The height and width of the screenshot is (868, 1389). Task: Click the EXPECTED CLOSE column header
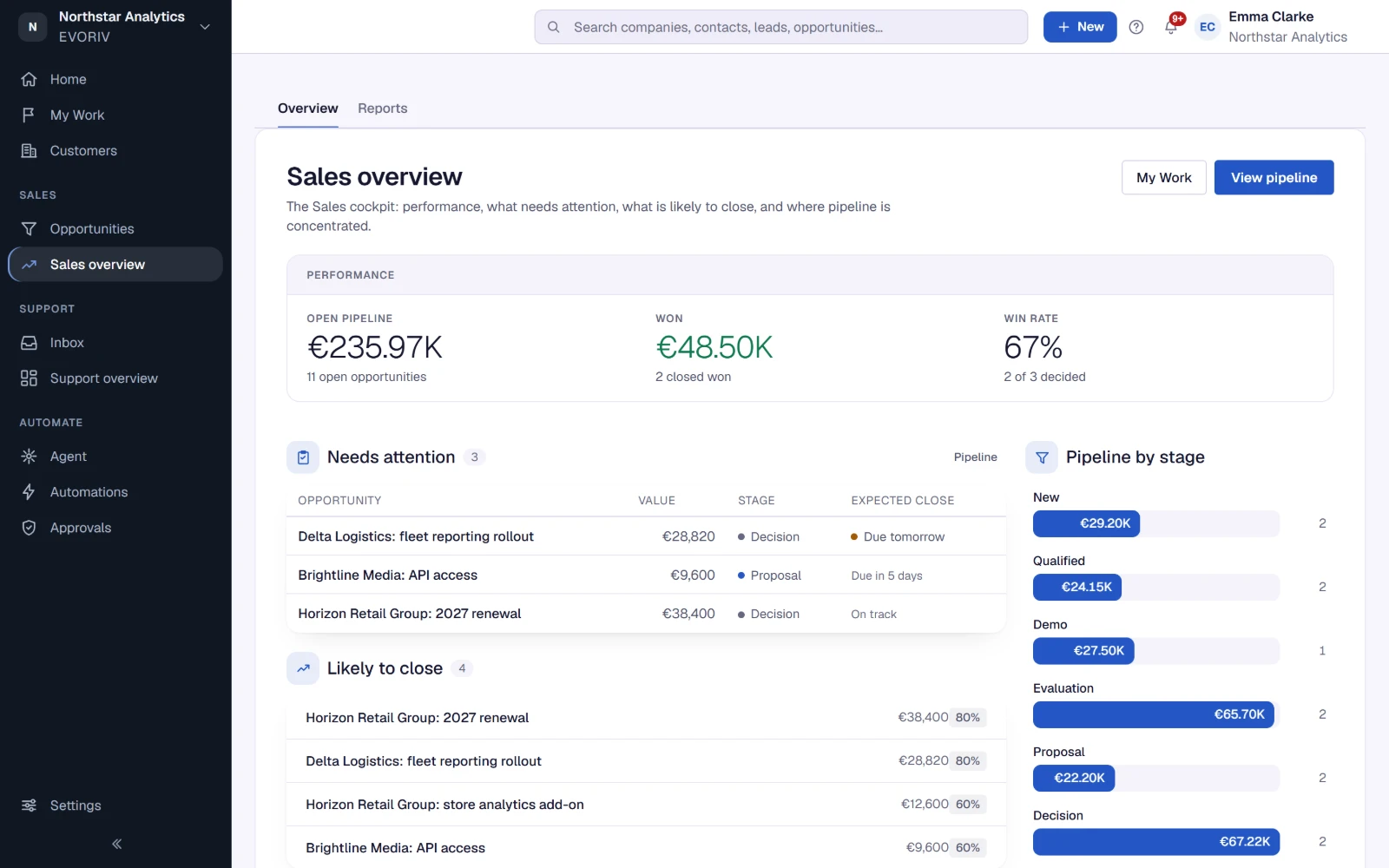coord(902,500)
